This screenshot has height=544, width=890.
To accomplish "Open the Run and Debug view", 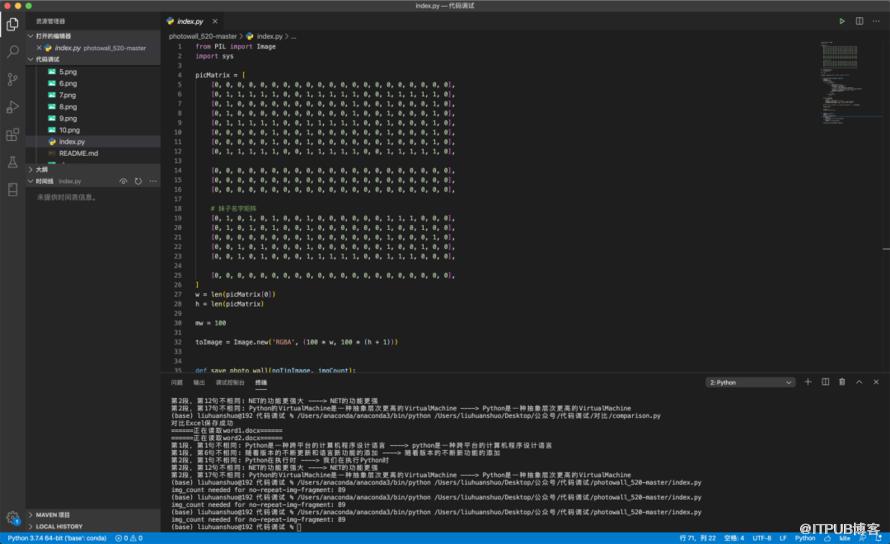I will (12, 107).
